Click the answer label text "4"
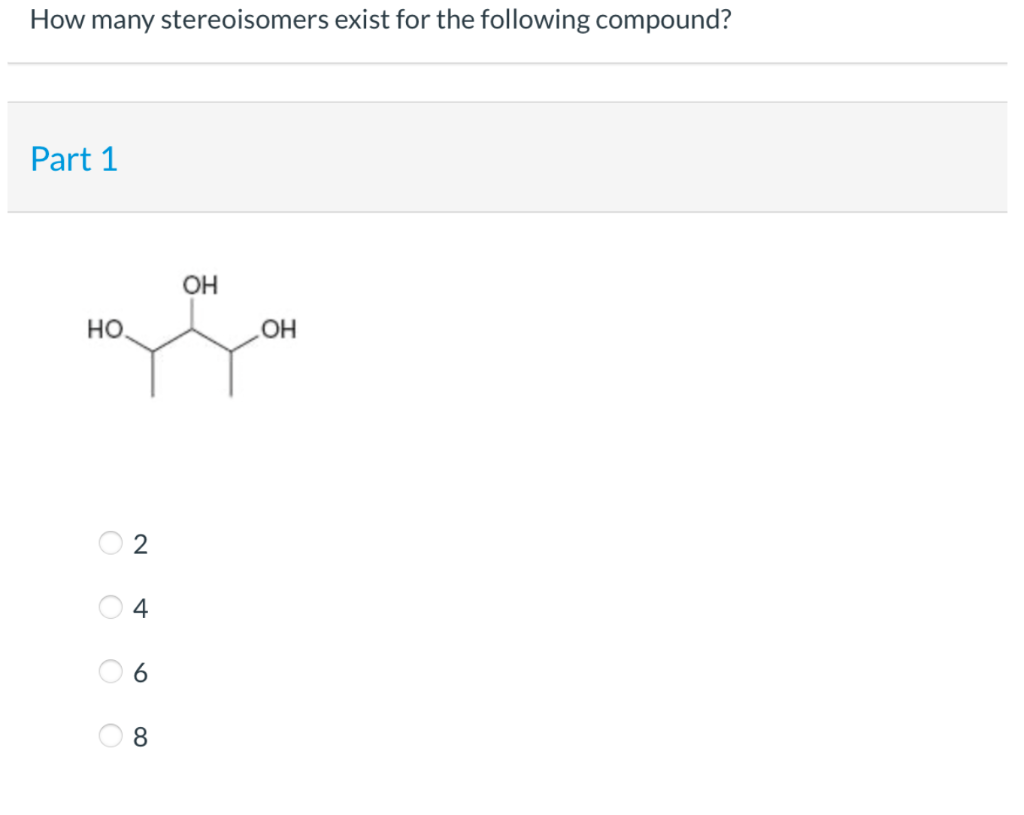1024x815 pixels. click(140, 608)
